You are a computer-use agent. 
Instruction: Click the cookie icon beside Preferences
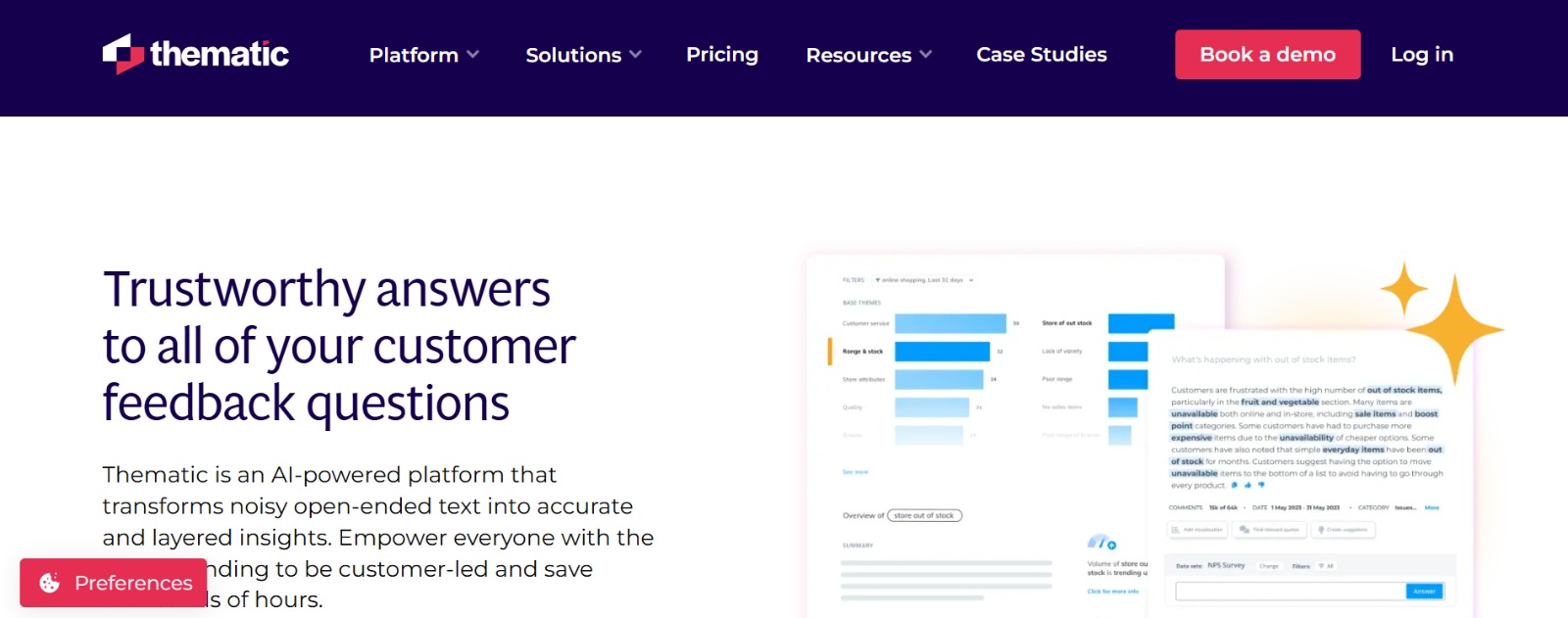(x=50, y=583)
